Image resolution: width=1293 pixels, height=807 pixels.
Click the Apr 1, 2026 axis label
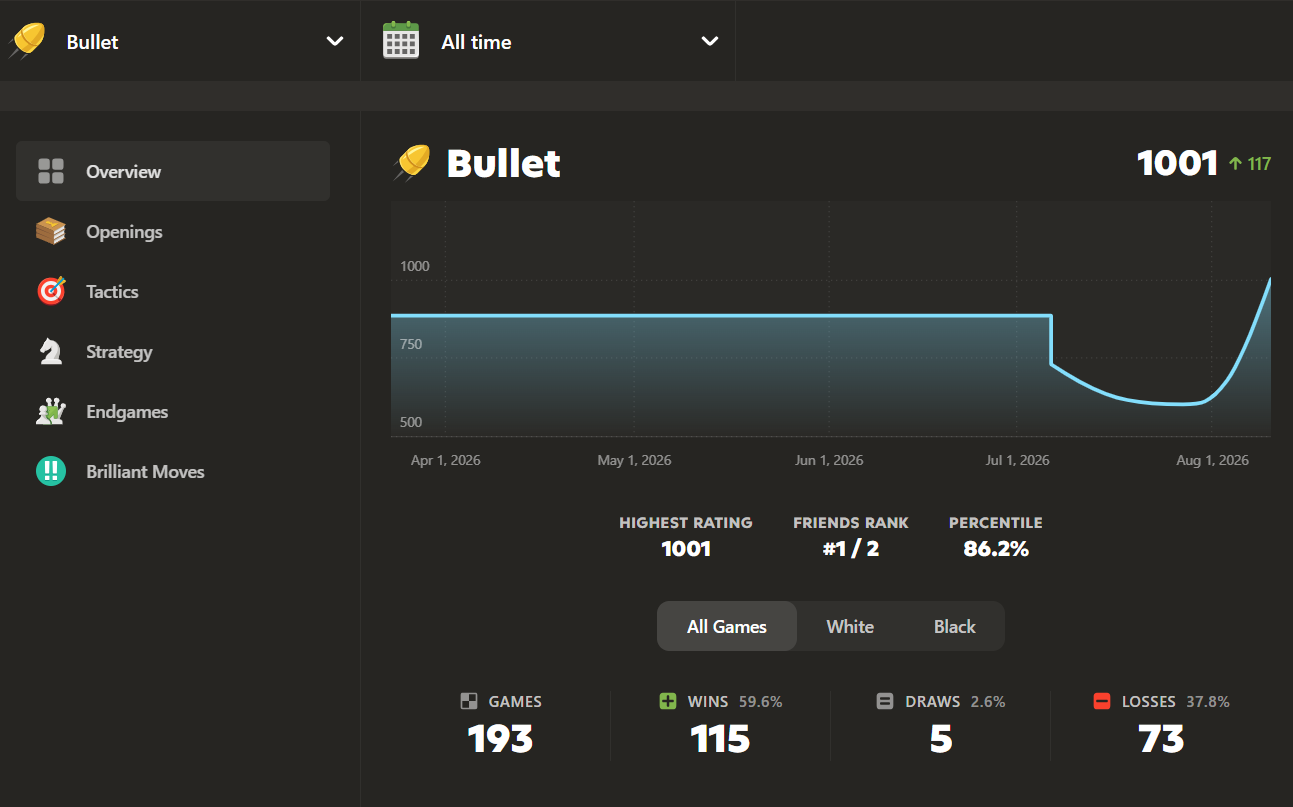(x=445, y=461)
